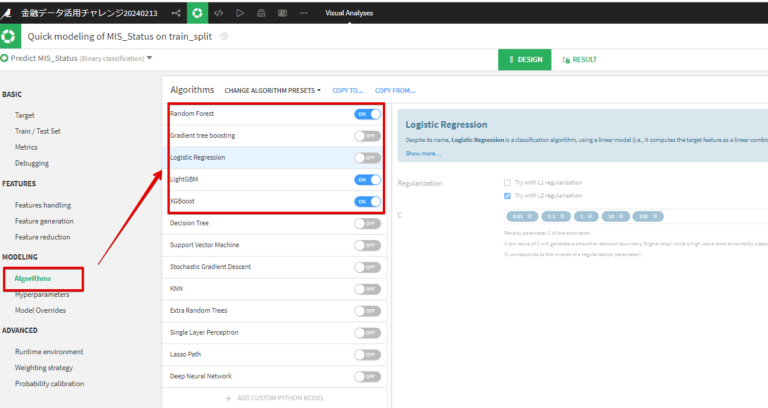
Task: Open the flow share icon in top bar
Action: (x=176, y=13)
